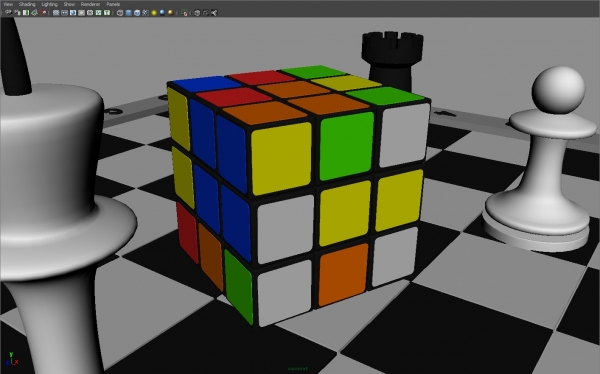Toggle the 2D pan/zoom icon
The height and width of the screenshot is (374, 600).
43,13
